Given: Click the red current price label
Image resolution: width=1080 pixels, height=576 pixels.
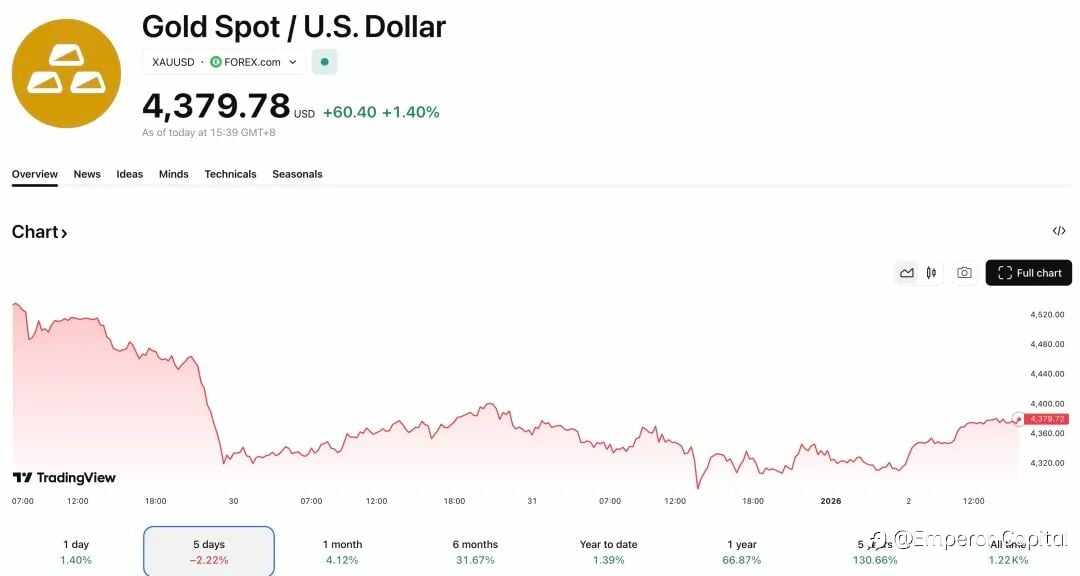Looking at the screenshot, I should point(1048,419).
